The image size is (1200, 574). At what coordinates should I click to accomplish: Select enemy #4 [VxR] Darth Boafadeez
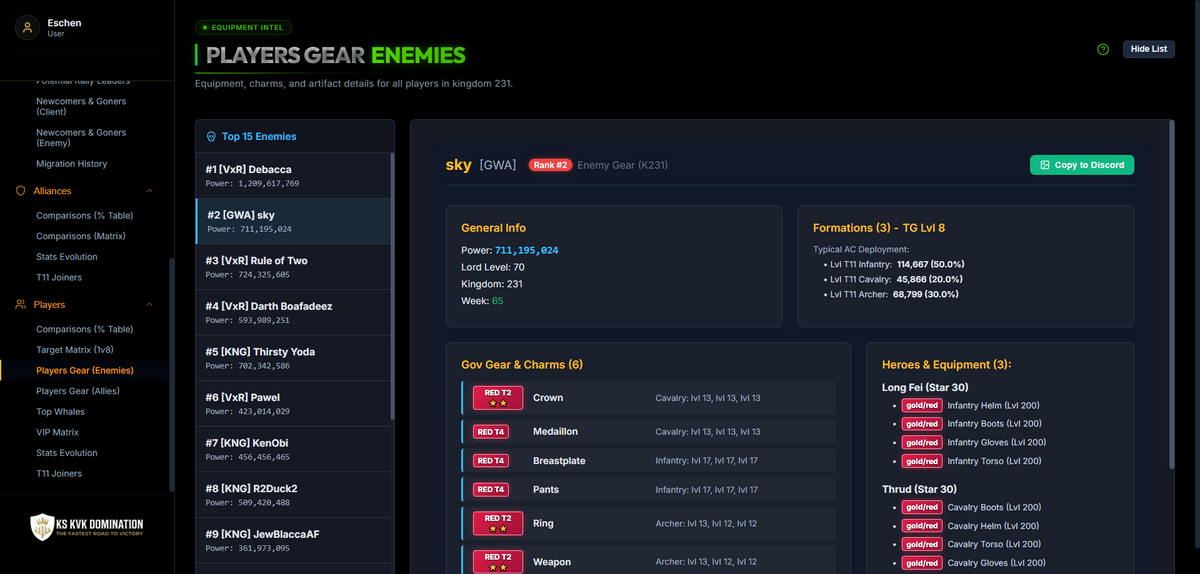tap(292, 312)
